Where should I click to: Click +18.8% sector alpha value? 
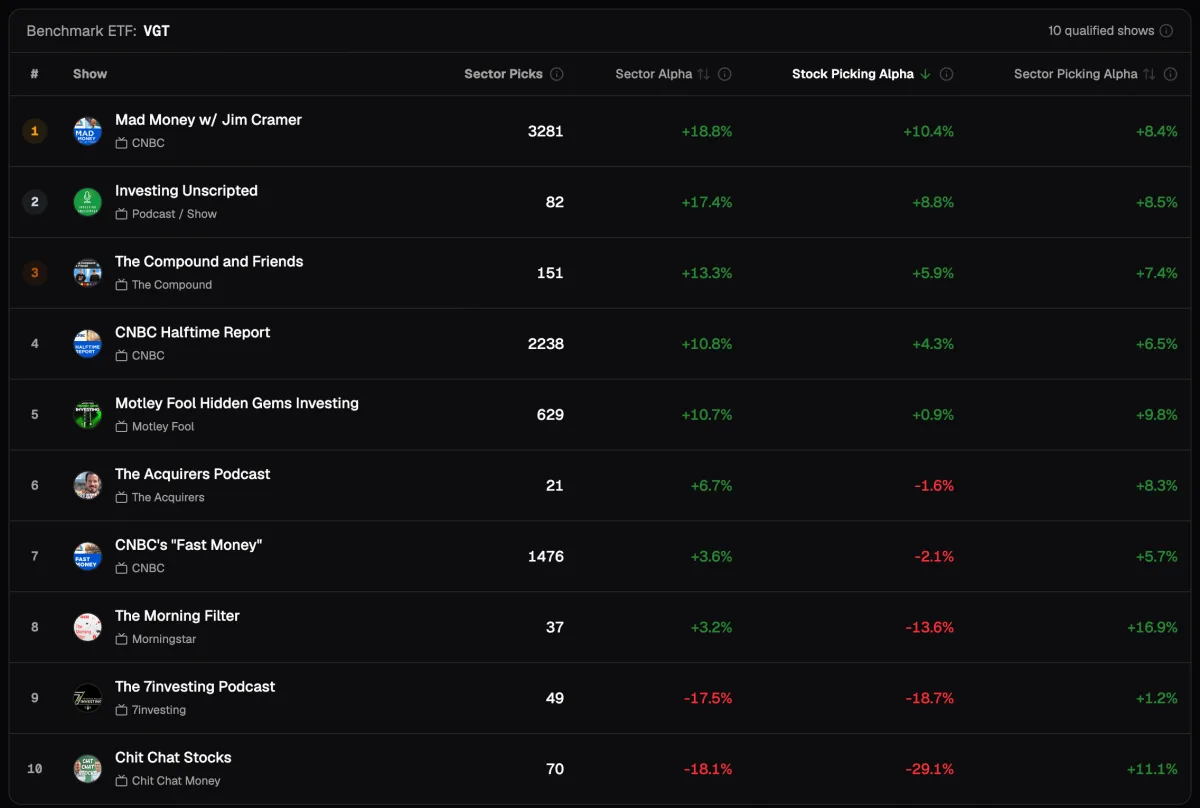click(x=707, y=131)
